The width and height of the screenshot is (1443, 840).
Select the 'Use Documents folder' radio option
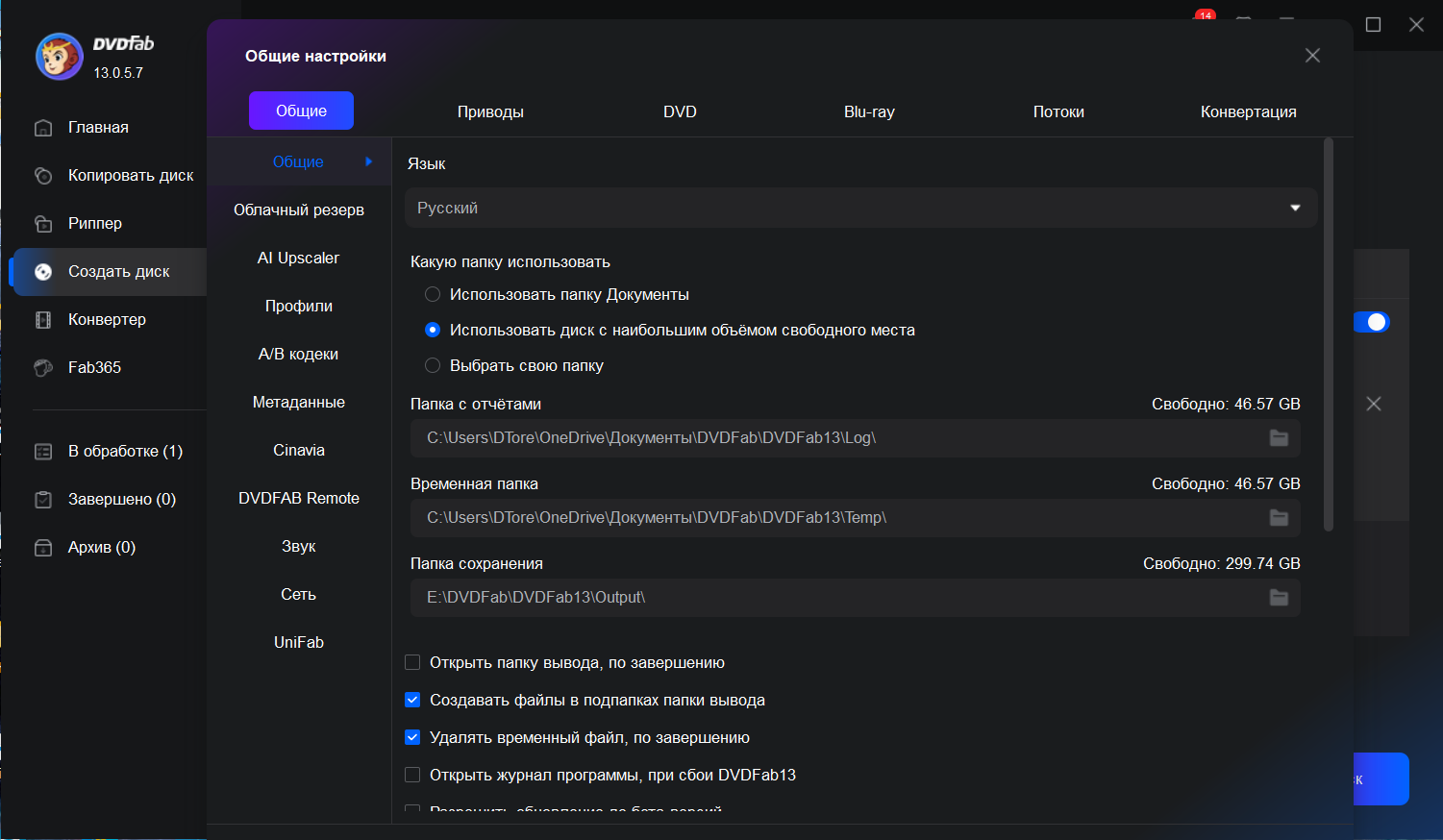coord(433,294)
